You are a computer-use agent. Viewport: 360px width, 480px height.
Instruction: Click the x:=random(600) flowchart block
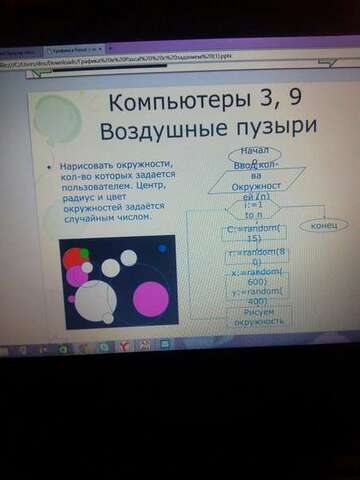click(x=257, y=277)
